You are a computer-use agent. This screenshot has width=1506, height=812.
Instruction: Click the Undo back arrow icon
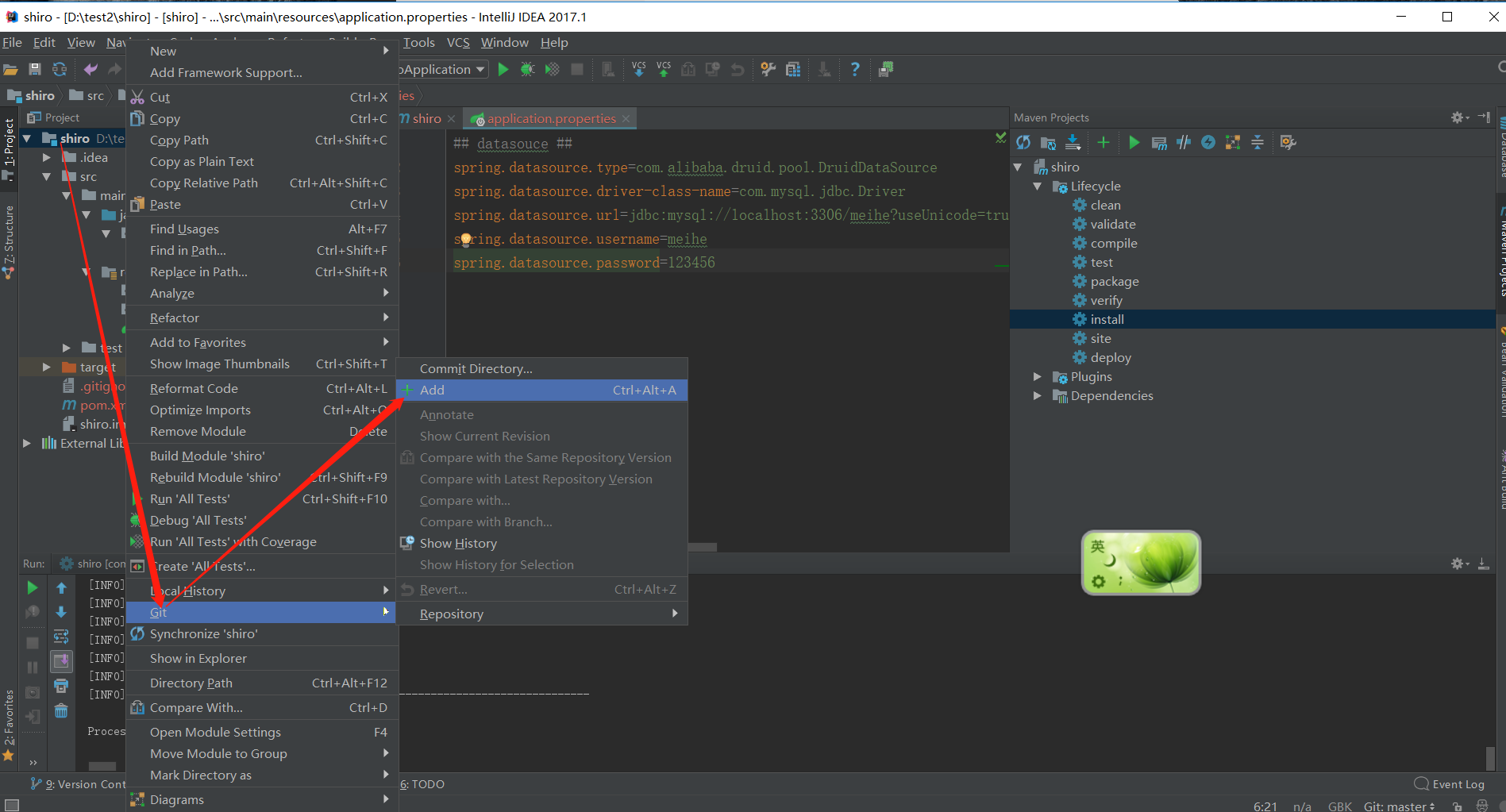point(91,70)
